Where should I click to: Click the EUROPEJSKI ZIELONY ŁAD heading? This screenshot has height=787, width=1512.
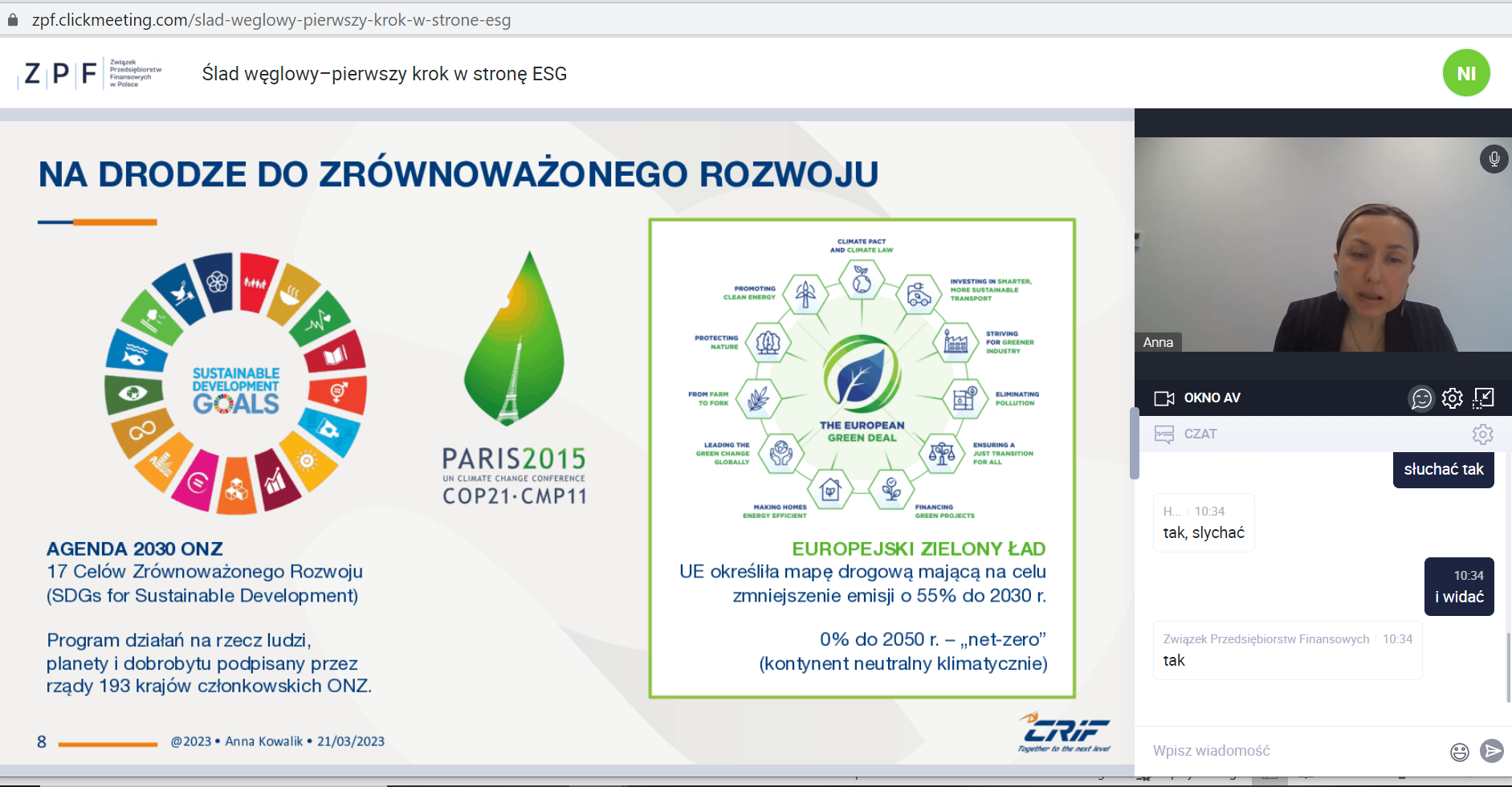click(x=919, y=549)
